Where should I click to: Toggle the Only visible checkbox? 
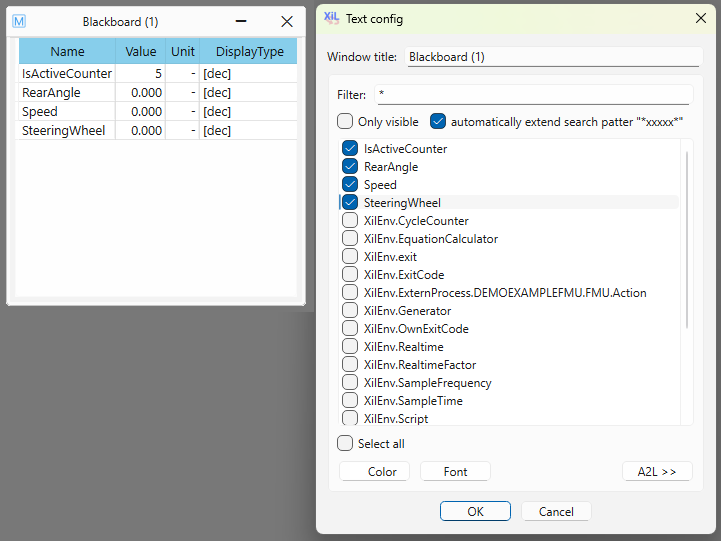[x=345, y=122]
